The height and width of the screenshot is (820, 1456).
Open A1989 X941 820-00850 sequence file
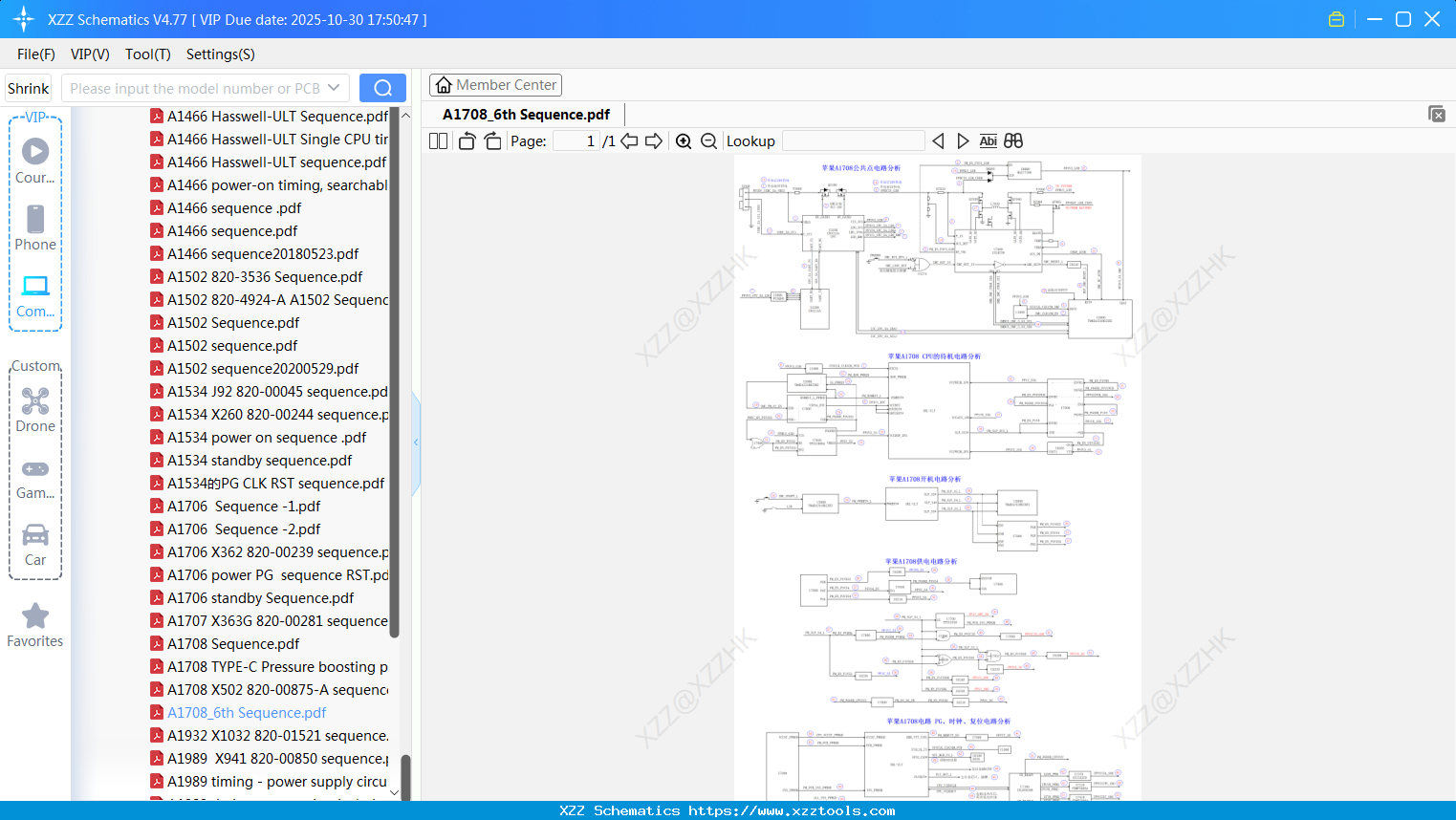[270, 759]
